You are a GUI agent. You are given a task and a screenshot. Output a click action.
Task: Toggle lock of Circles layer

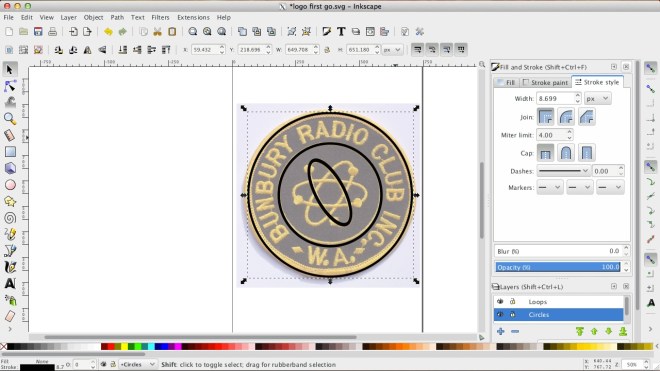pyautogui.click(x=513, y=315)
